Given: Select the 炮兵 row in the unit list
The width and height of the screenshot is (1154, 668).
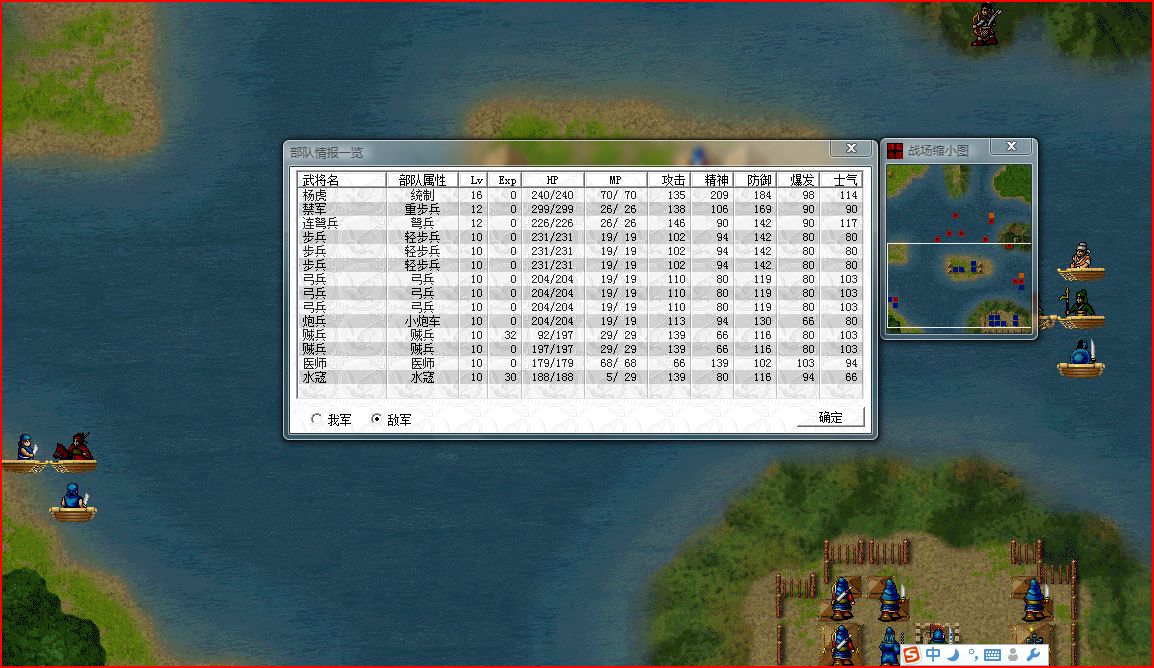Looking at the screenshot, I should pos(579,321).
